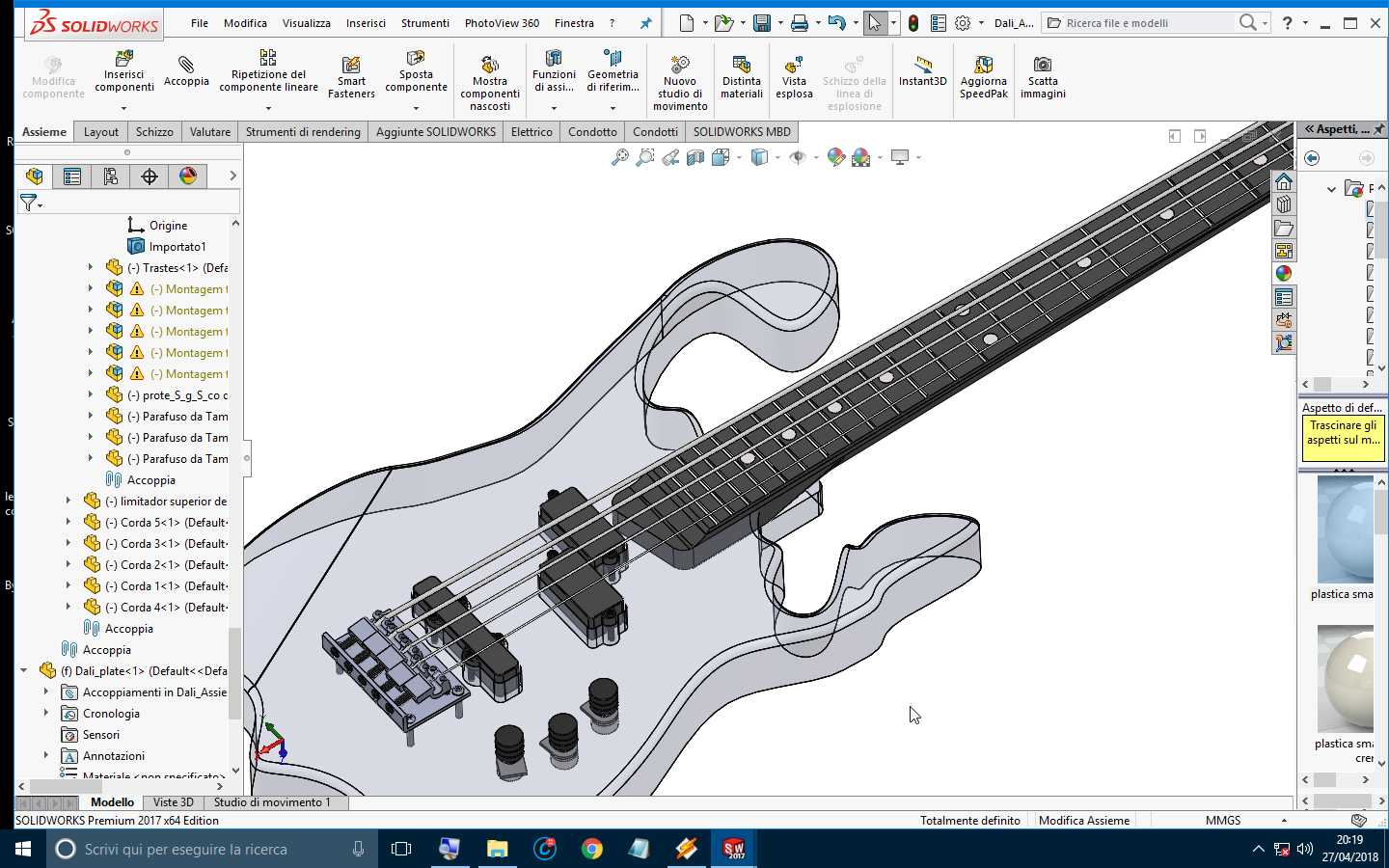Screen dimensions: 1389x868
Task: Open Geometria di riferimento tool
Action: pyautogui.click(x=613, y=72)
